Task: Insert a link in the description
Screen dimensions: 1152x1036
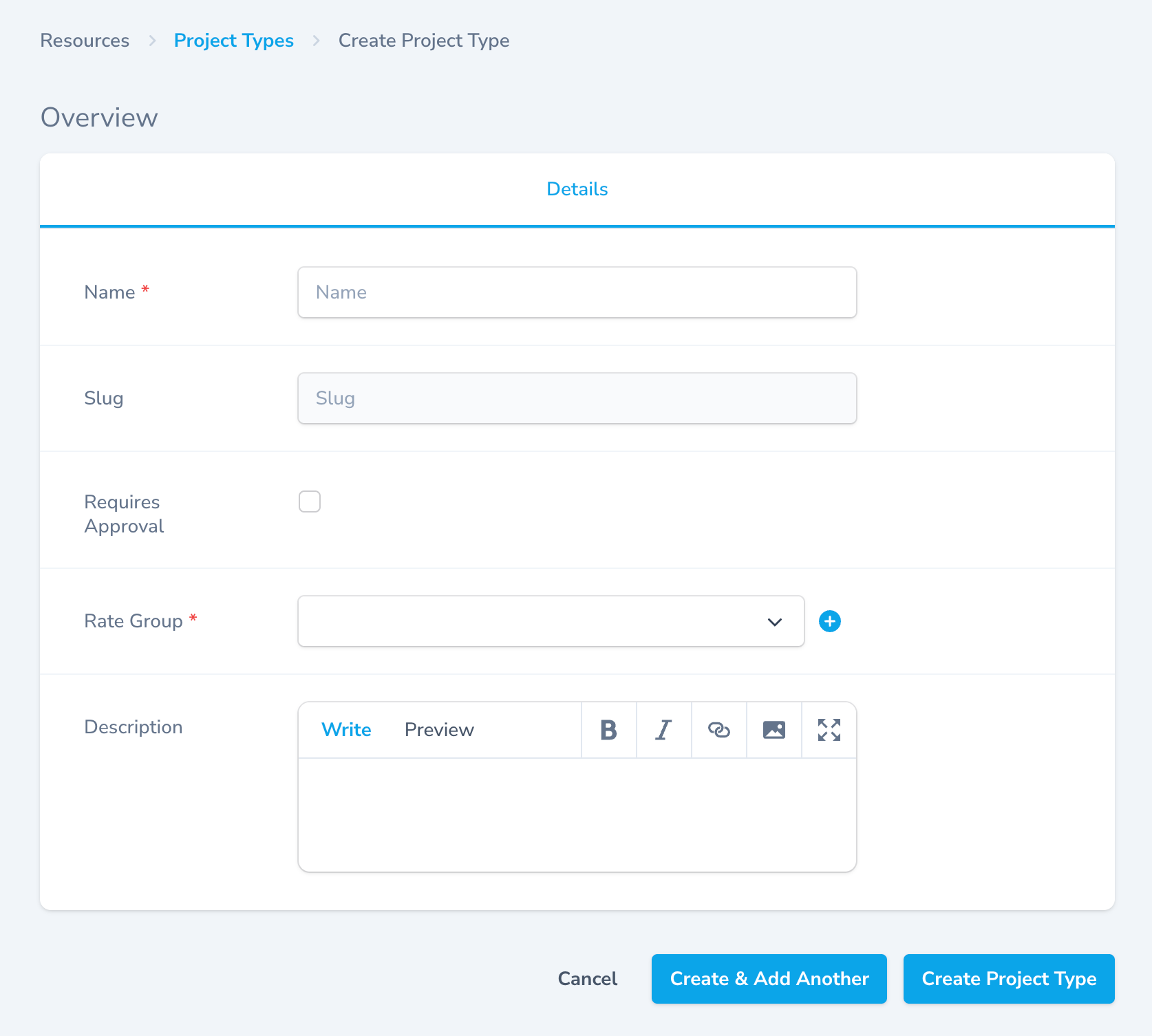Action: pyautogui.click(x=718, y=730)
